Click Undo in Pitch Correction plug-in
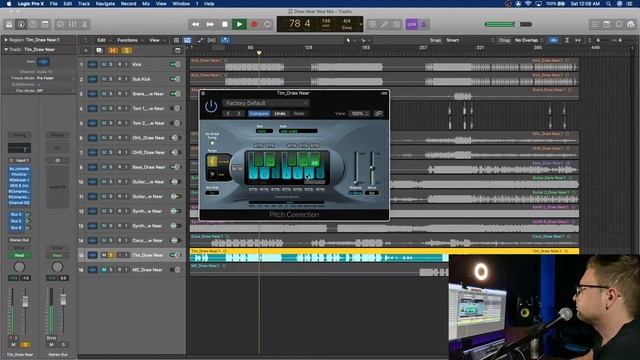The height and width of the screenshot is (360, 640). 280,113
